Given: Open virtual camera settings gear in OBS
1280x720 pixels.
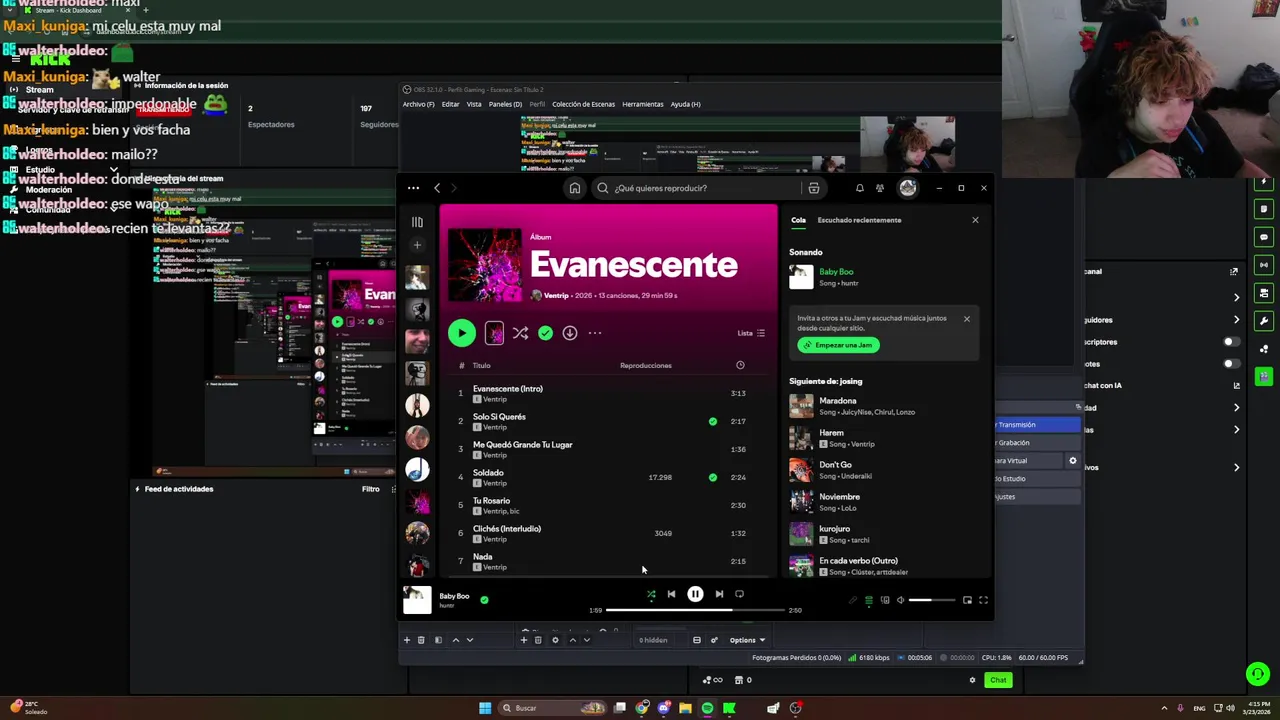Looking at the screenshot, I should point(1072,461).
